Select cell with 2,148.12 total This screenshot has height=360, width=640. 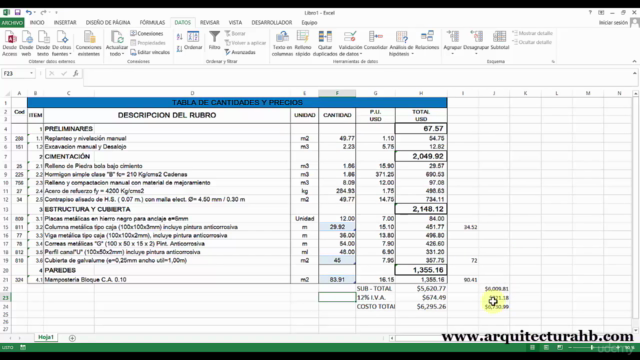[x=421, y=209]
